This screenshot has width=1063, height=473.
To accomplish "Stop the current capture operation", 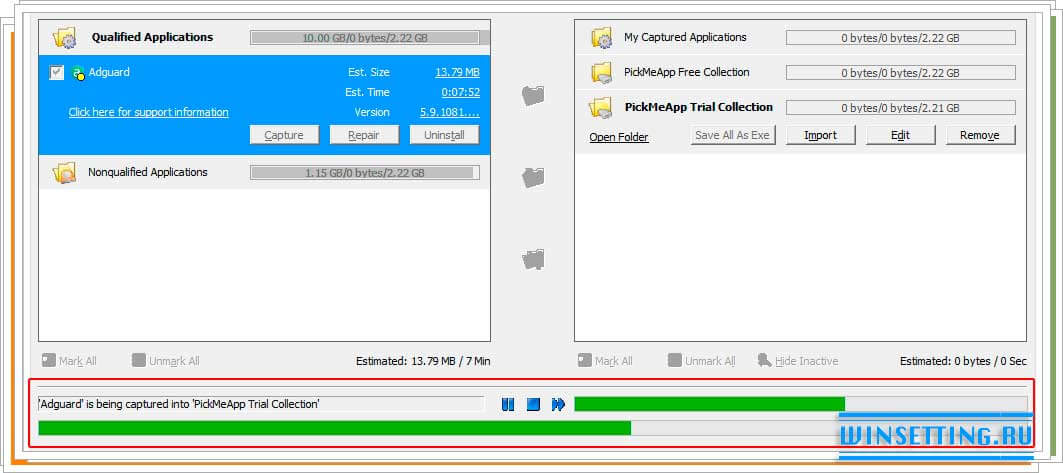I will pyautogui.click(x=533, y=404).
